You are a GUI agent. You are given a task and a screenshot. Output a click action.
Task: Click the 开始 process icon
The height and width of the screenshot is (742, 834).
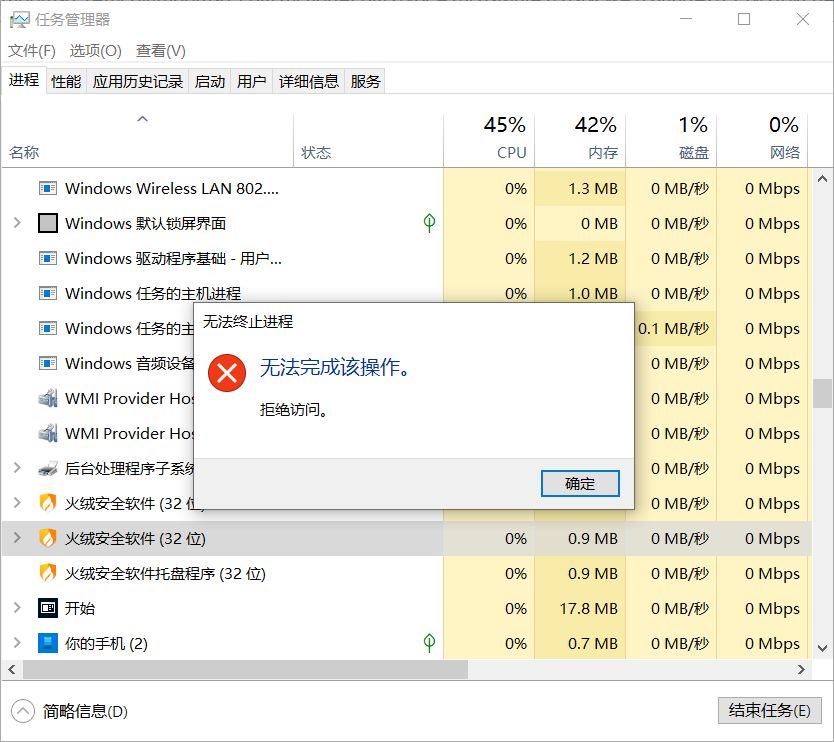(48, 608)
